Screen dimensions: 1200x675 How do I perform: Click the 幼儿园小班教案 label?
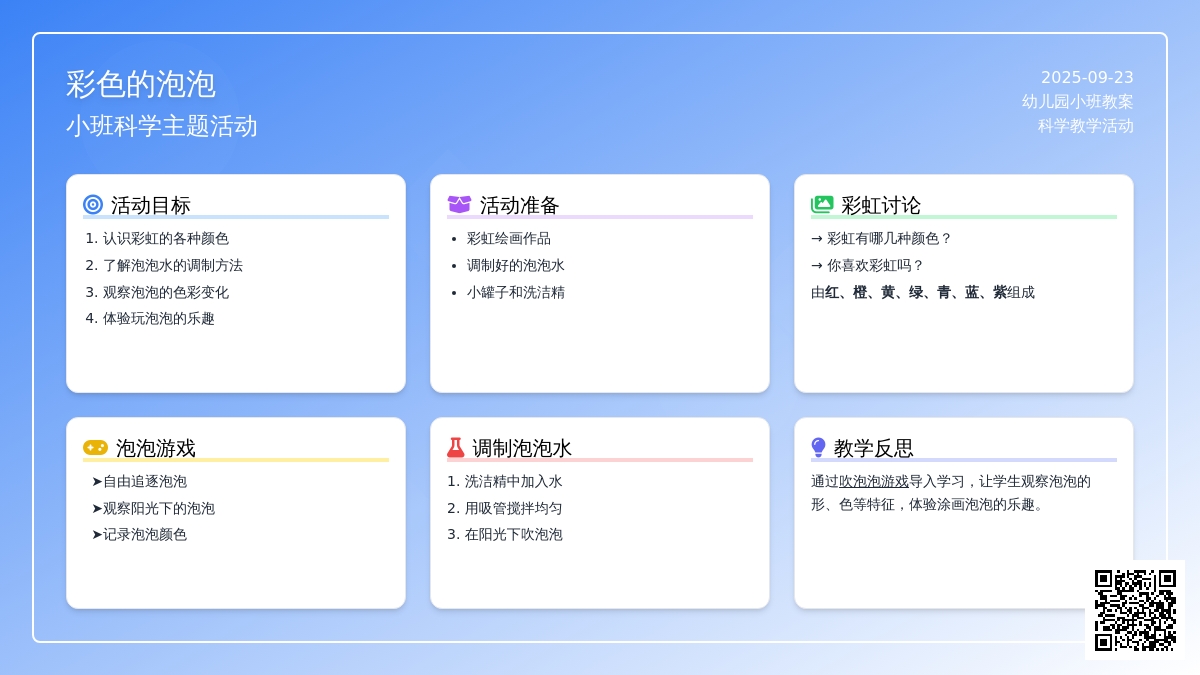pos(1077,102)
